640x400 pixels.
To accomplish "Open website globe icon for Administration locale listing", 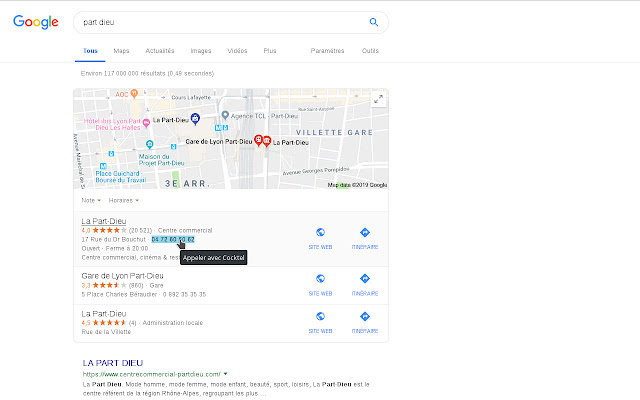I will click(x=320, y=316).
